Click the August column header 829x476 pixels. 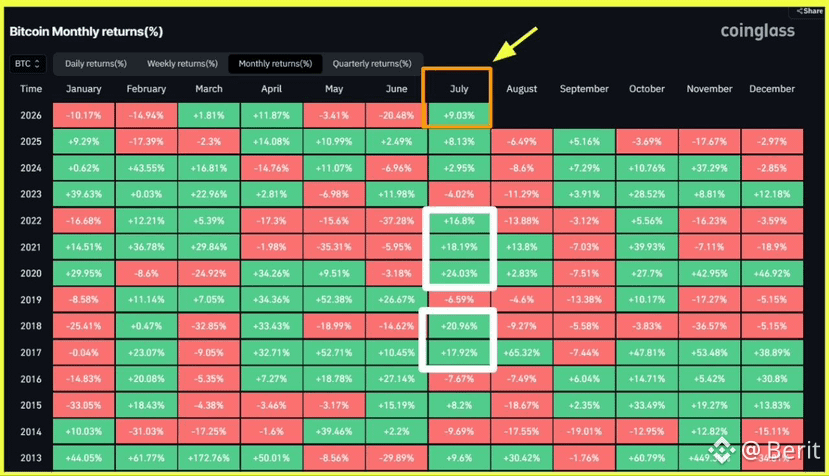tap(521, 89)
